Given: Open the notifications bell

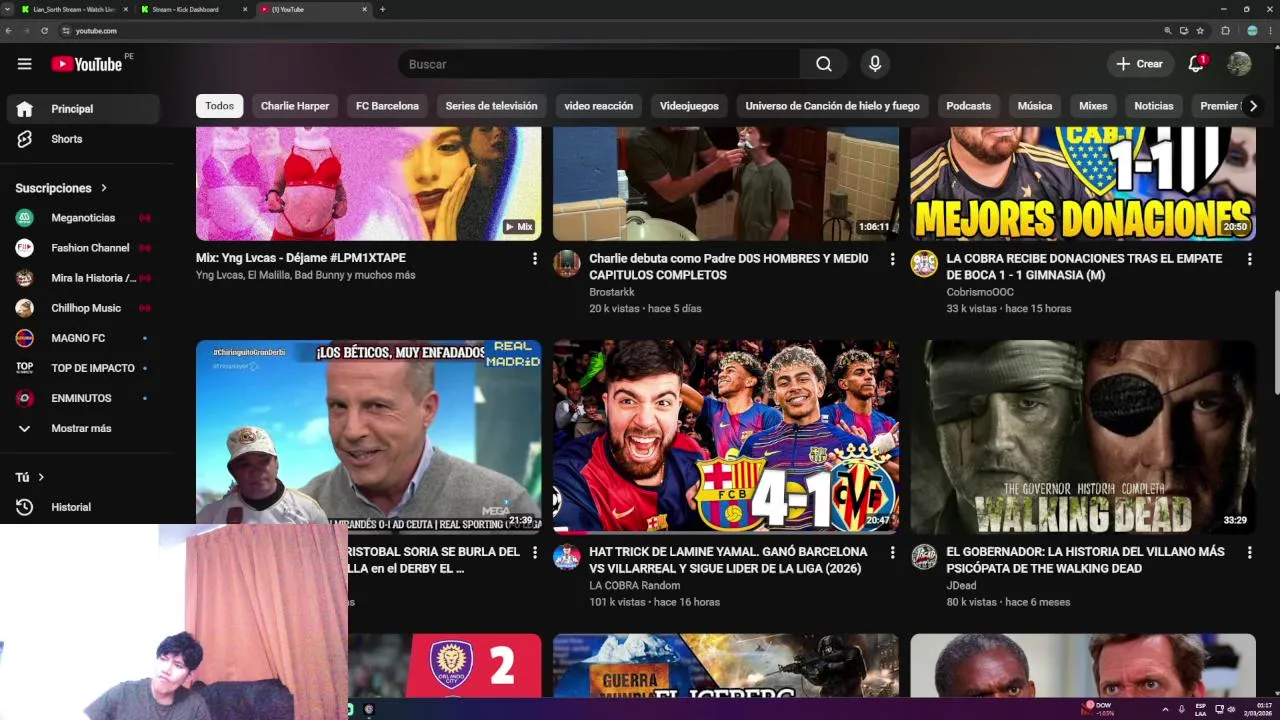Looking at the screenshot, I should (1196, 64).
